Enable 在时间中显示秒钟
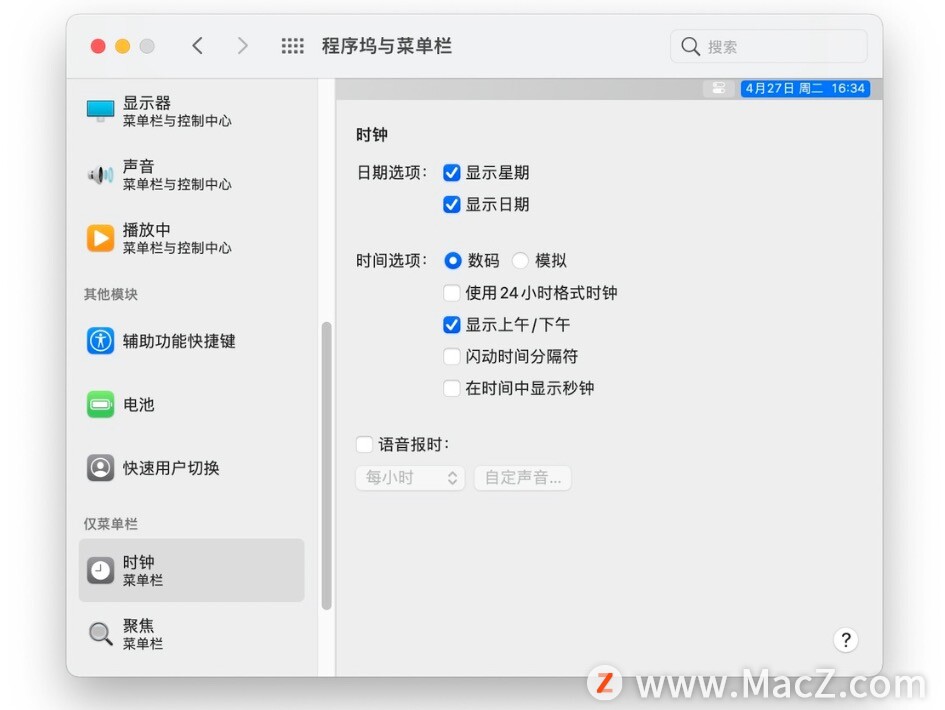 (x=452, y=388)
